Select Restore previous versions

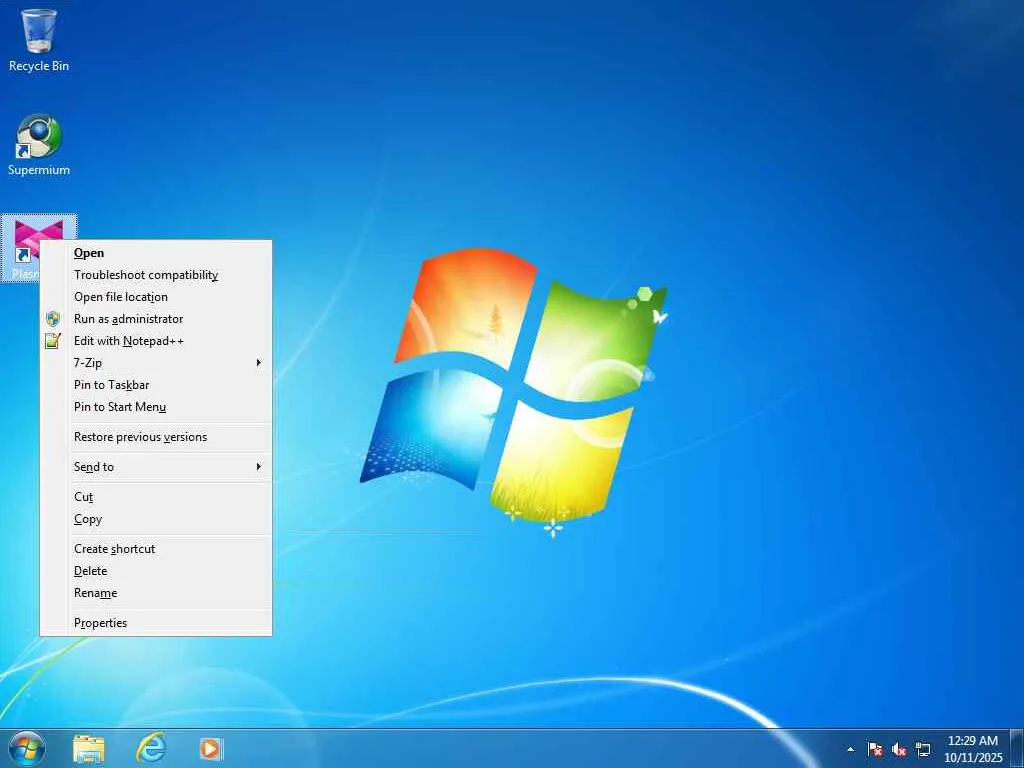click(x=155, y=437)
